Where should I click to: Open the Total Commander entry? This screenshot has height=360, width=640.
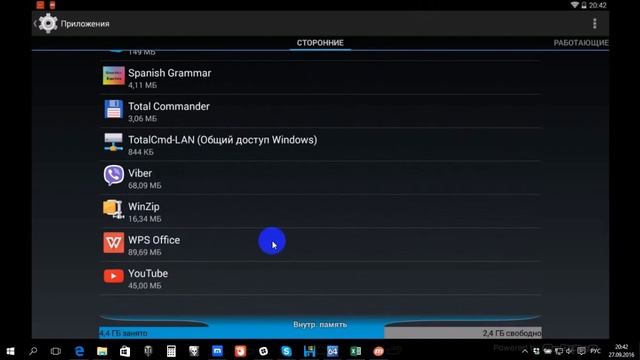point(320,111)
